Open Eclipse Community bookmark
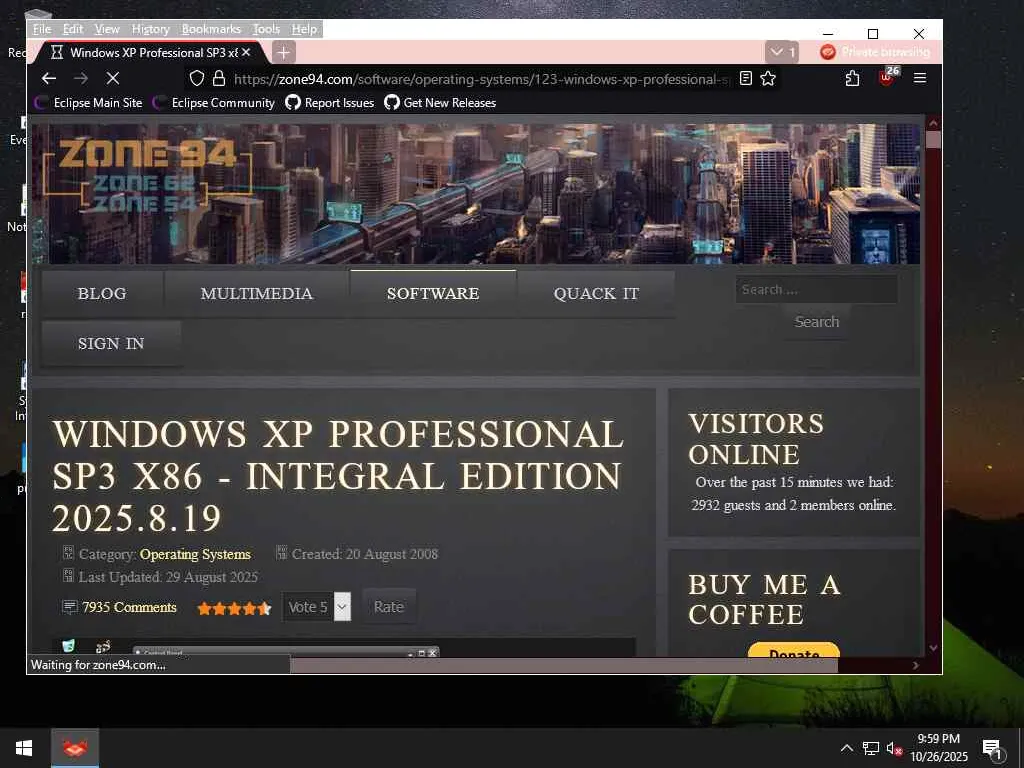The image size is (1024, 768). click(x=214, y=103)
